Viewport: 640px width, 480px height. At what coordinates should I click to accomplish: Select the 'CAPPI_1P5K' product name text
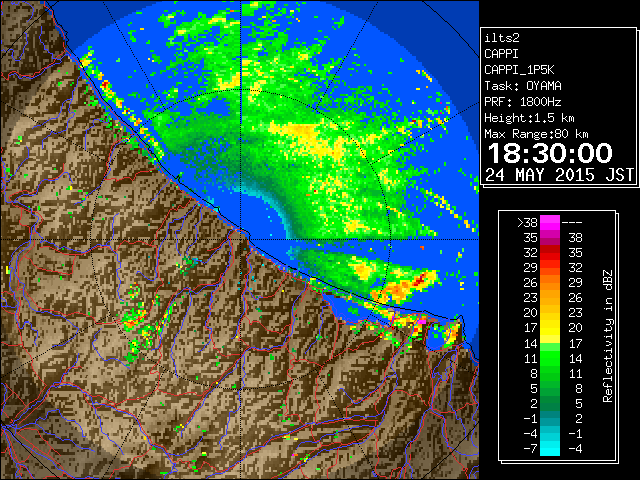519,70
